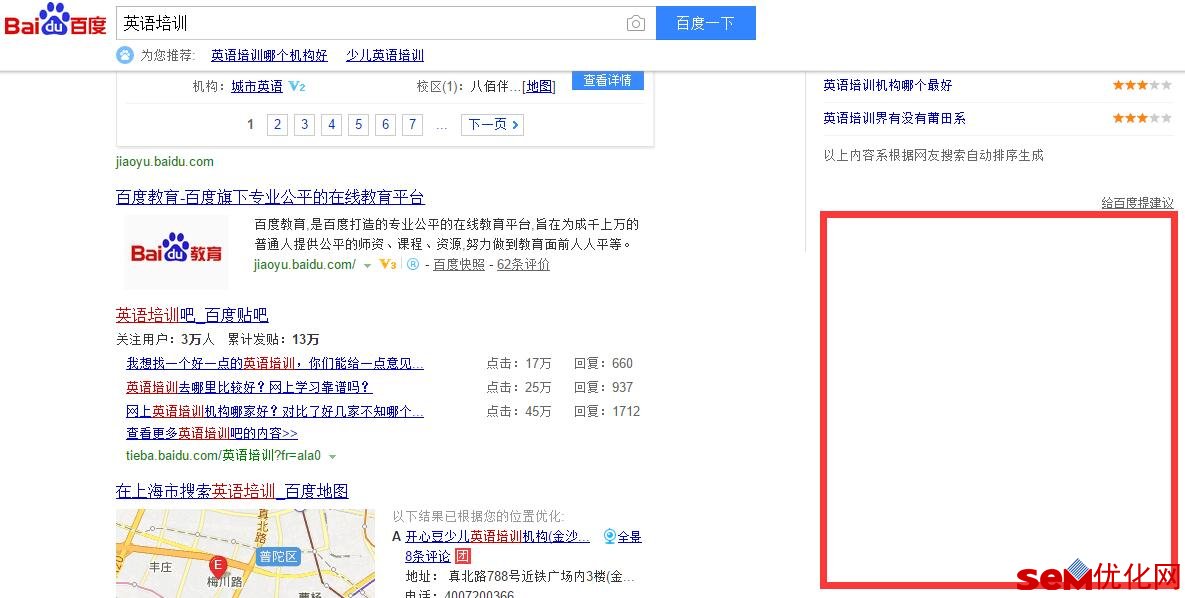Click 以上内容系根据网友搜索自动排序生成 note
Image resolution: width=1185 pixels, height=598 pixels.
click(x=933, y=155)
